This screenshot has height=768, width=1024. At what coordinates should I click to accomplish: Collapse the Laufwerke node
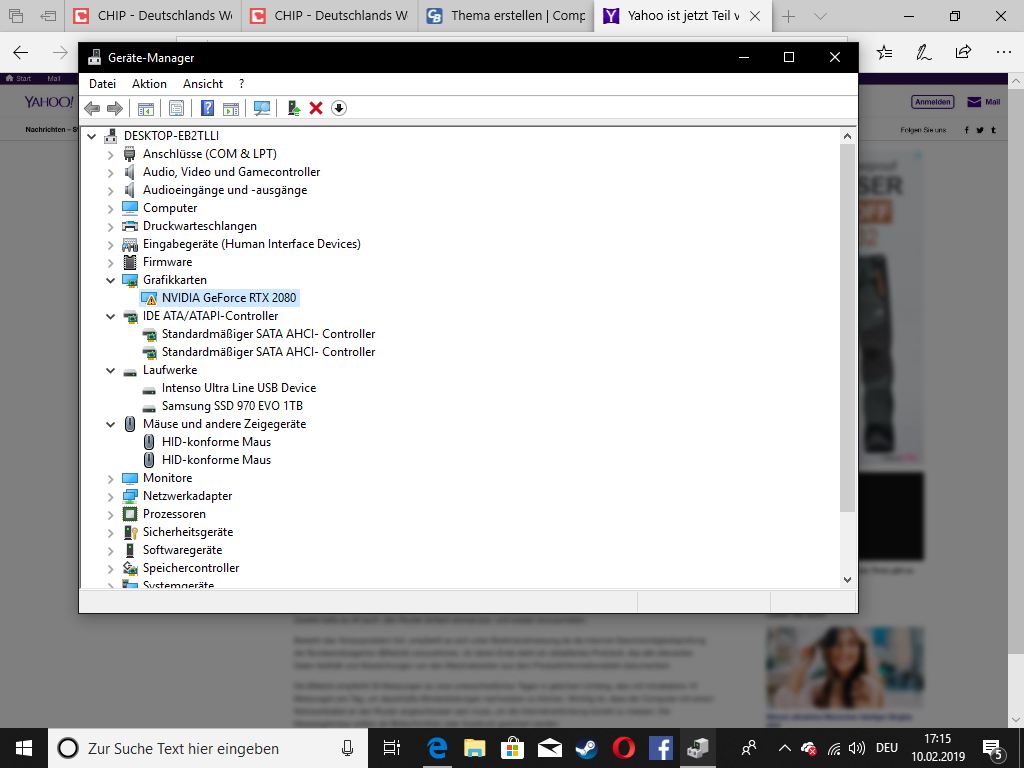[x=110, y=370]
